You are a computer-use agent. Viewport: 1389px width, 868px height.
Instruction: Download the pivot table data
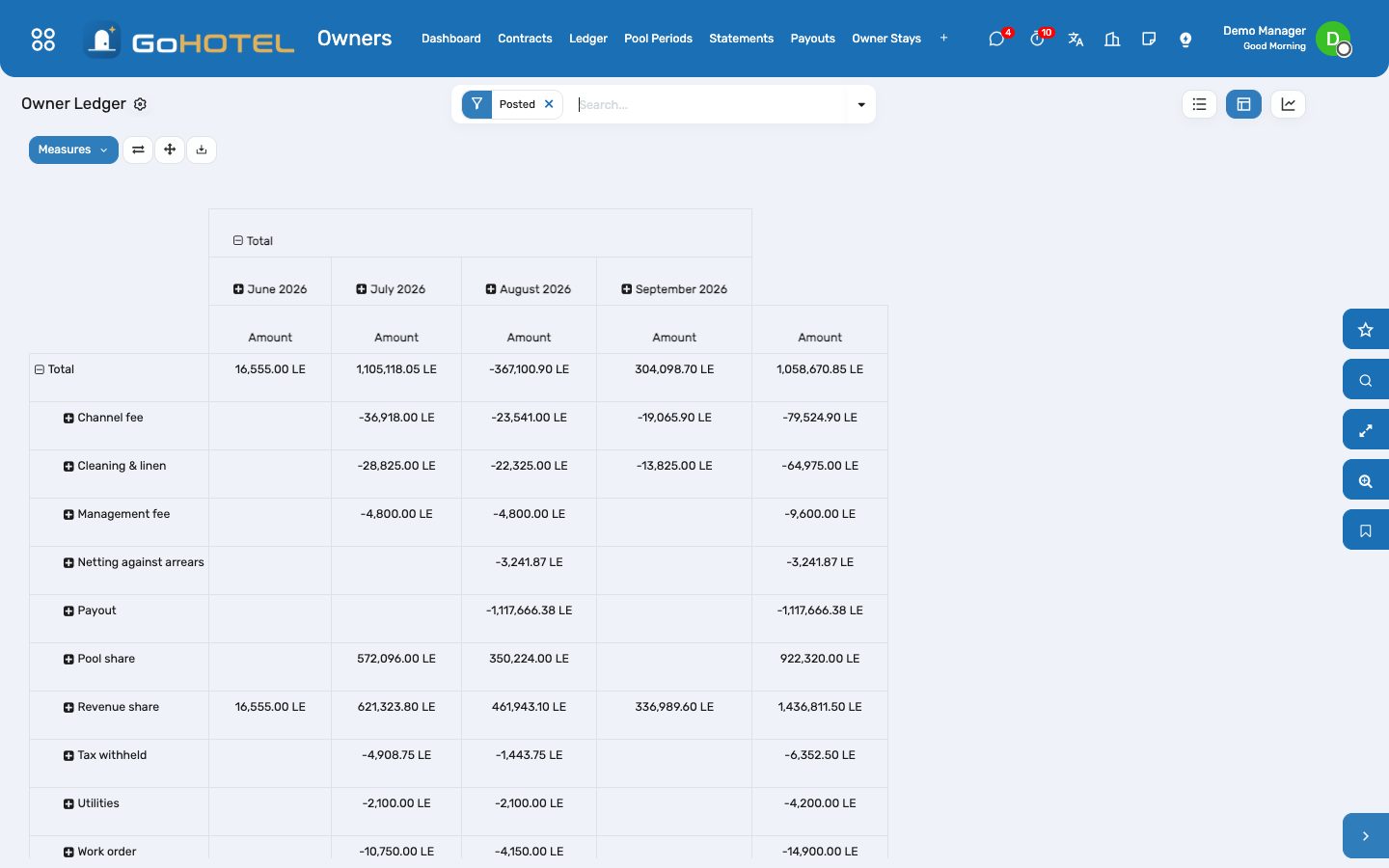(202, 149)
